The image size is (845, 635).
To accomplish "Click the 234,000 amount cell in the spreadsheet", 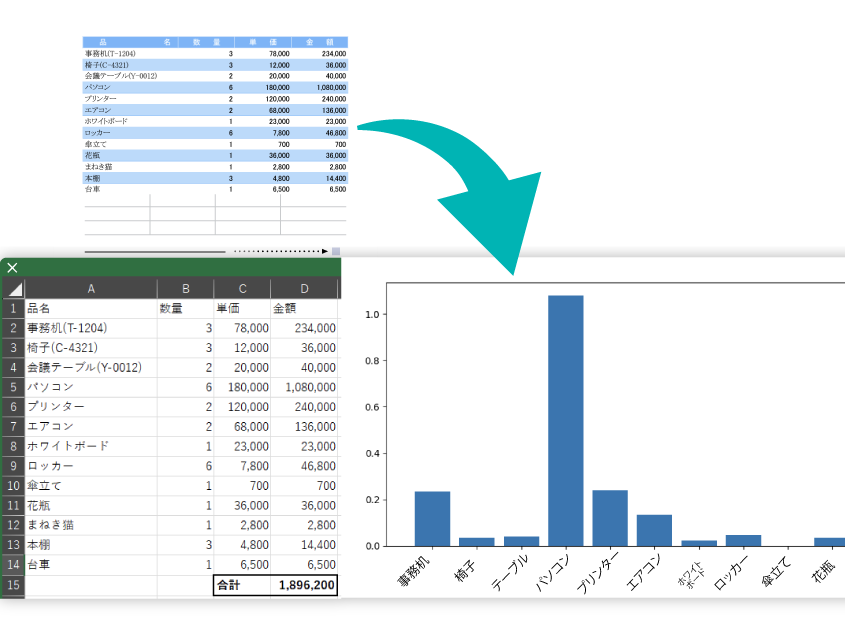I will point(304,328).
